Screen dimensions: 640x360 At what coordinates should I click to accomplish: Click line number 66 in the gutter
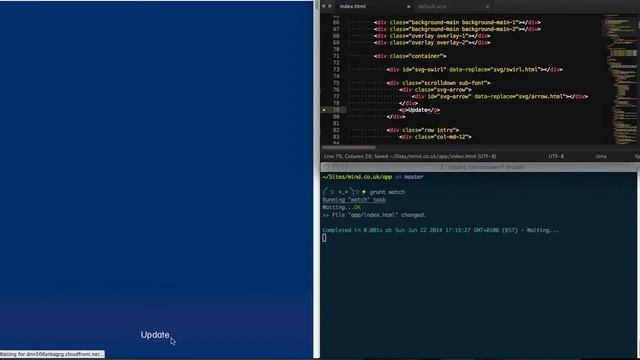coord(336,22)
